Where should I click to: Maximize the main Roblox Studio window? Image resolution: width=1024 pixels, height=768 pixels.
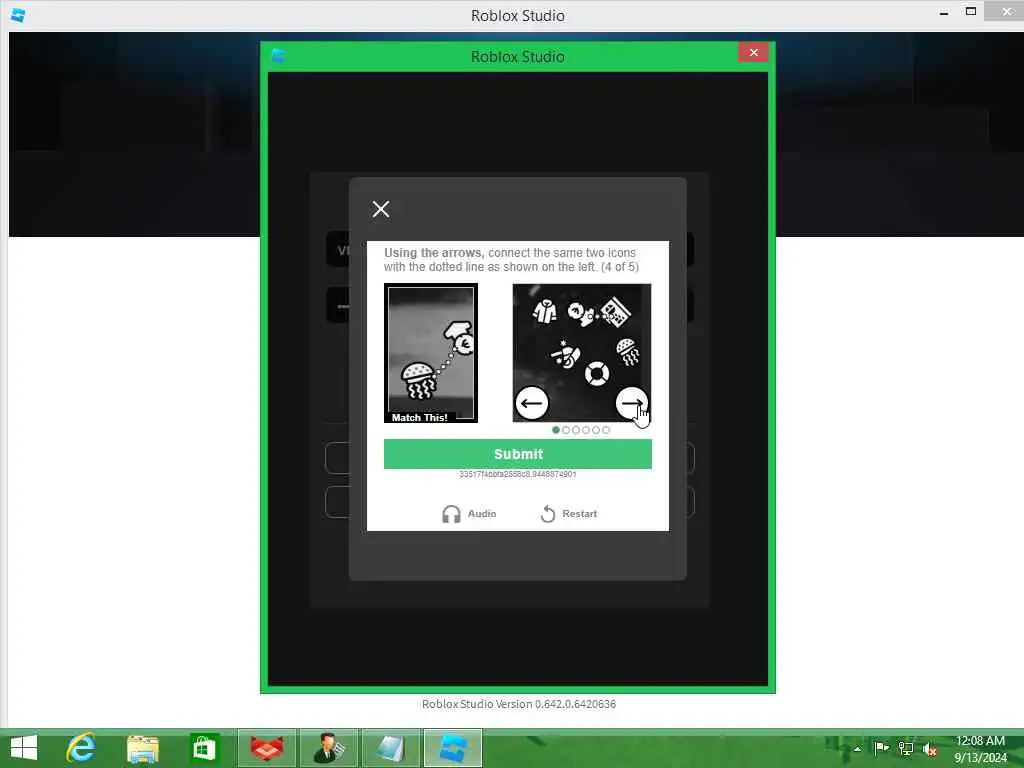(971, 12)
